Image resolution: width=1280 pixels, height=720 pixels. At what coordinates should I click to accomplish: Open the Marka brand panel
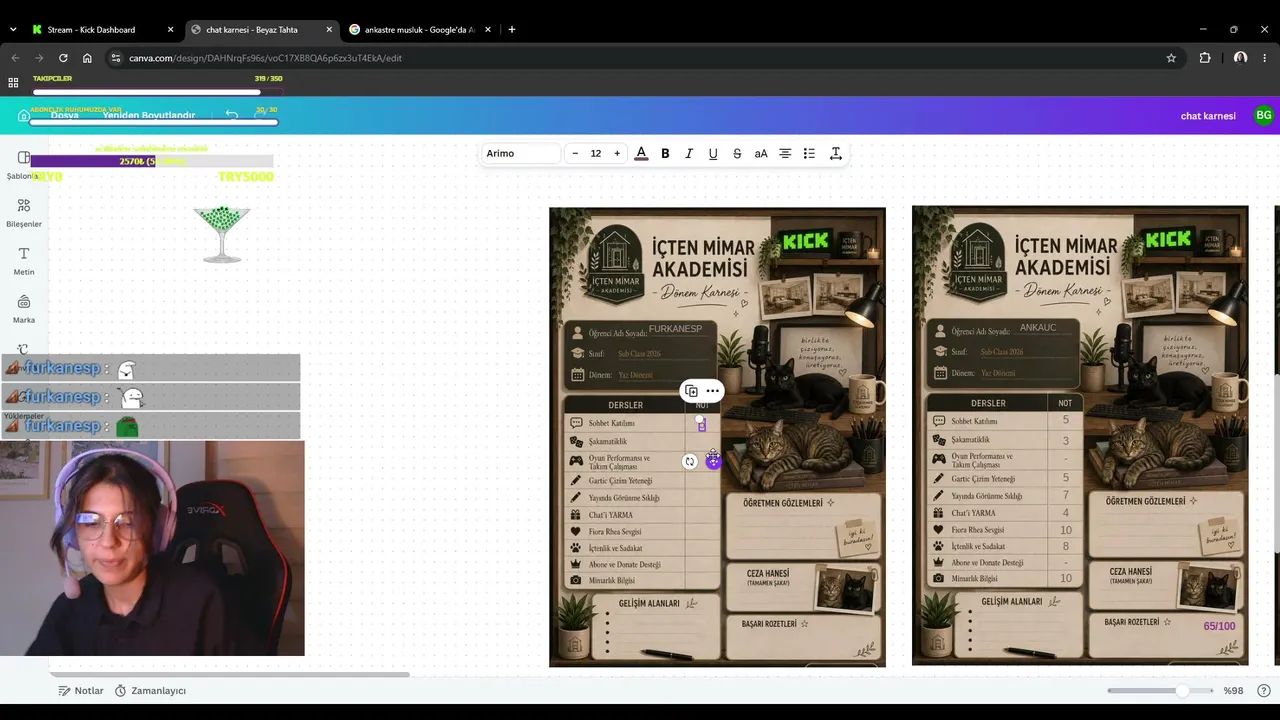pos(24,309)
